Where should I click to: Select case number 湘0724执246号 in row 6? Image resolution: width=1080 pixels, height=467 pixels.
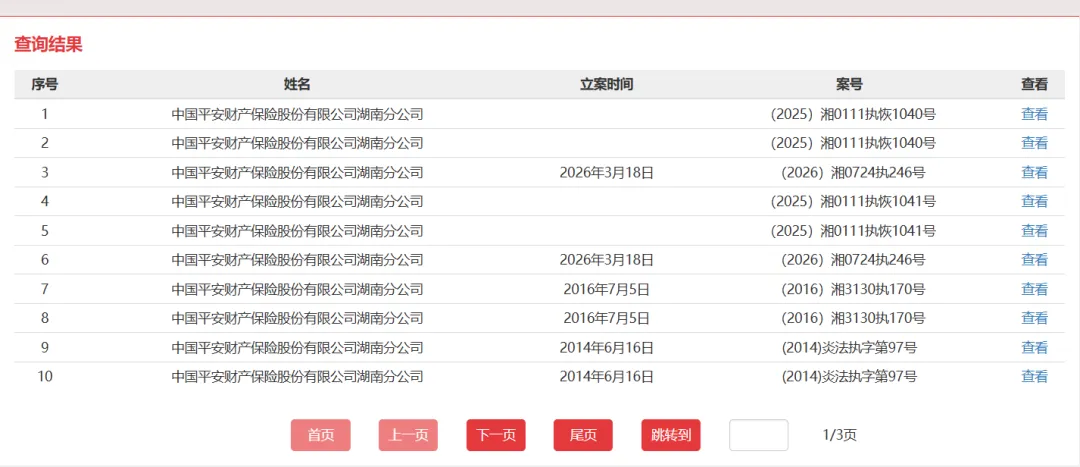click(x=853, y=260)
